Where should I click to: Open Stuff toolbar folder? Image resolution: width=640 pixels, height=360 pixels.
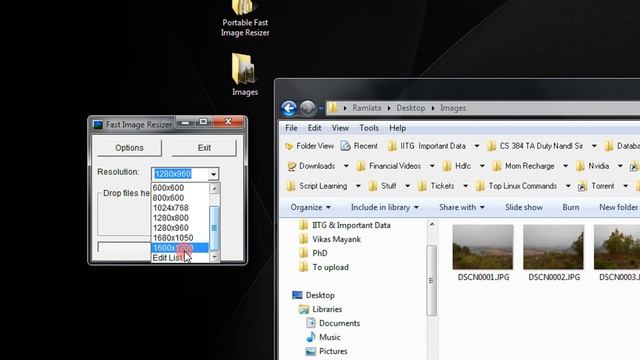point(382,186)
